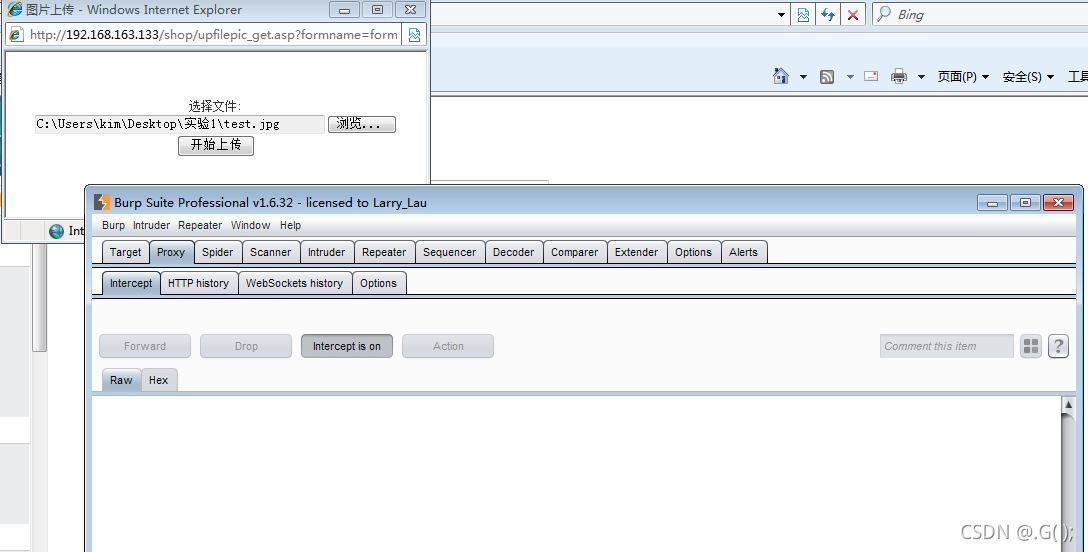Click the Bing search magnifier icon
The width and height of the screenshot is (1088, 552).
click(883, 14)
